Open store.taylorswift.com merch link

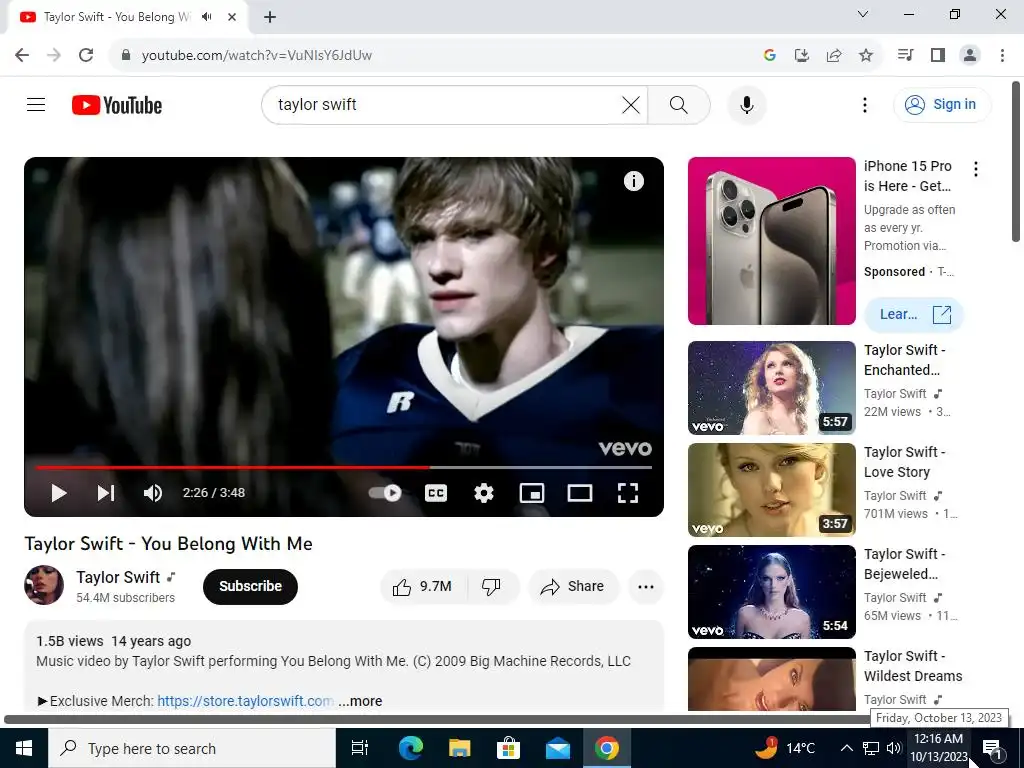(246, 701)
